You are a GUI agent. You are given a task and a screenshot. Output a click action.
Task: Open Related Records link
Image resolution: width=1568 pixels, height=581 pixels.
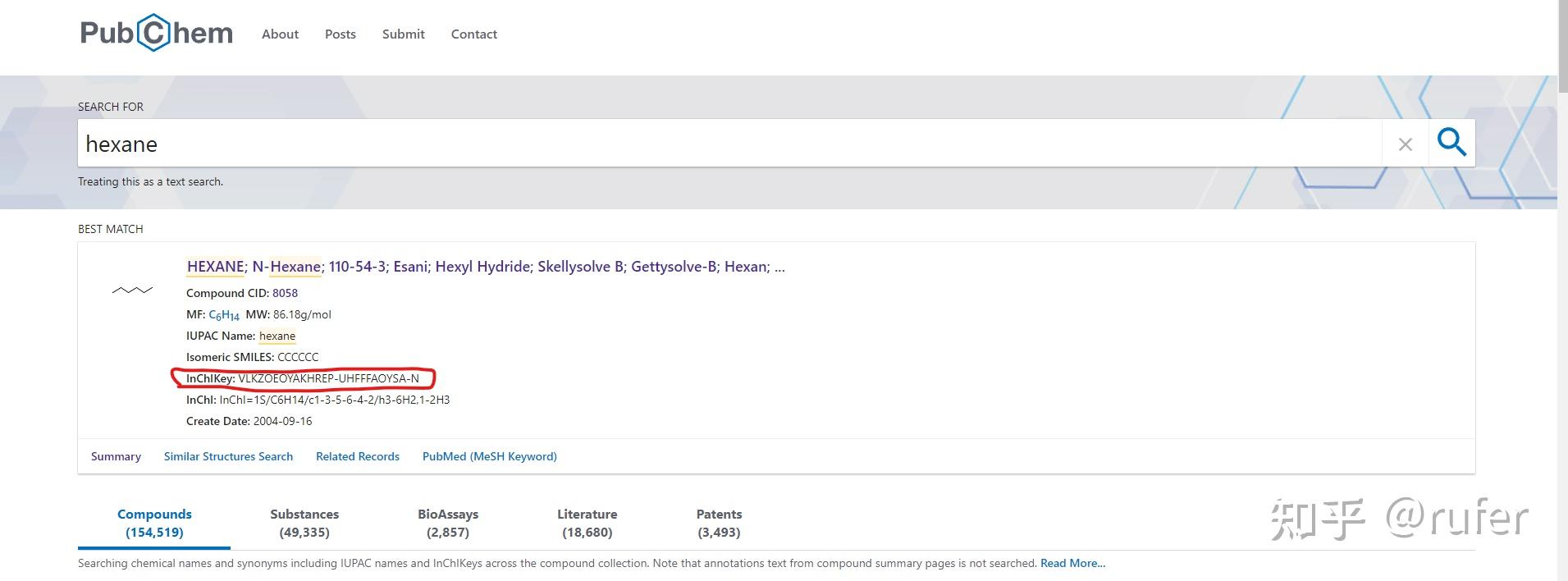click(357, 456)
